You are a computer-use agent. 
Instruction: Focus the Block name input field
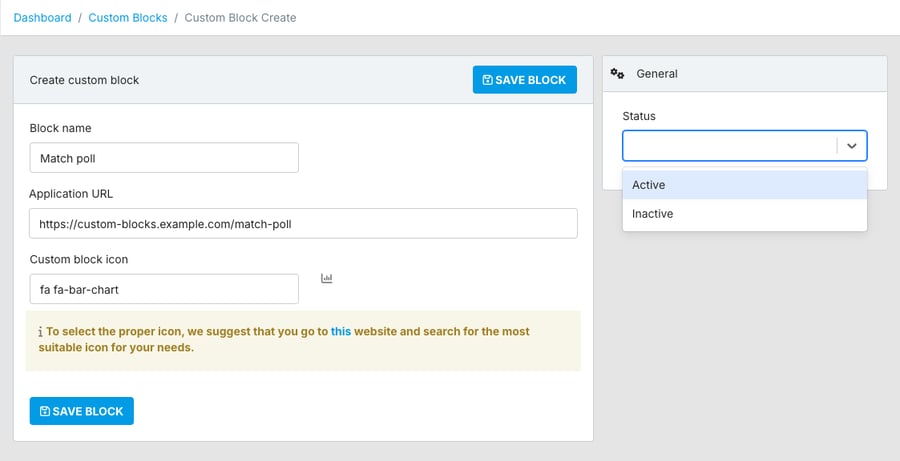click(164, 158)
